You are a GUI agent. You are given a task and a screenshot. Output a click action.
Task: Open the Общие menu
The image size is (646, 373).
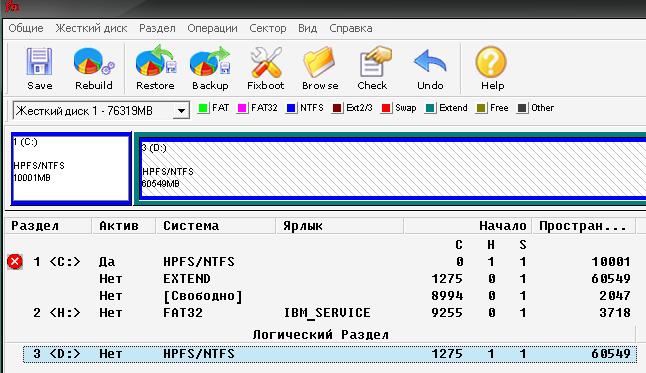click(26, 28)
